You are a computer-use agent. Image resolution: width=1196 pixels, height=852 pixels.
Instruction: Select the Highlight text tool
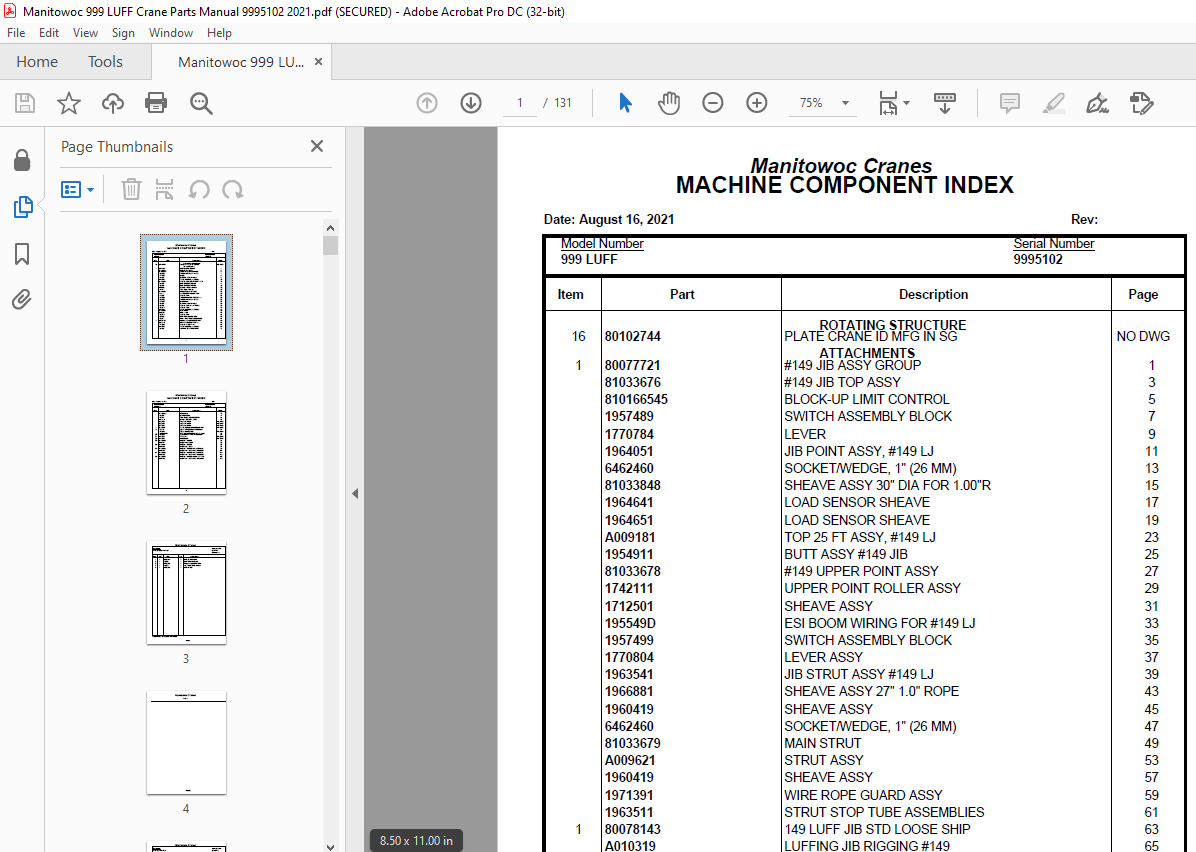click(x=1053, y=103)
